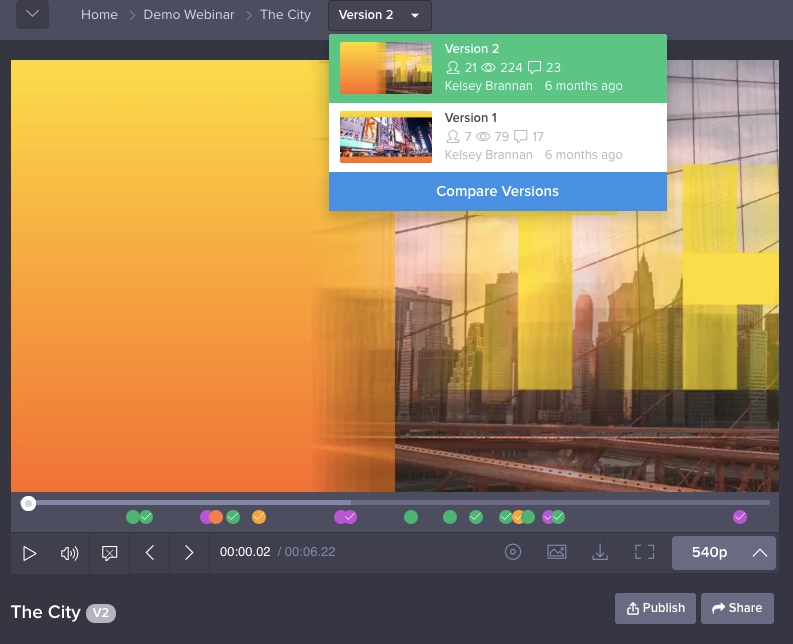Click the video progress bar
The image size is (793, 644).
395,503
